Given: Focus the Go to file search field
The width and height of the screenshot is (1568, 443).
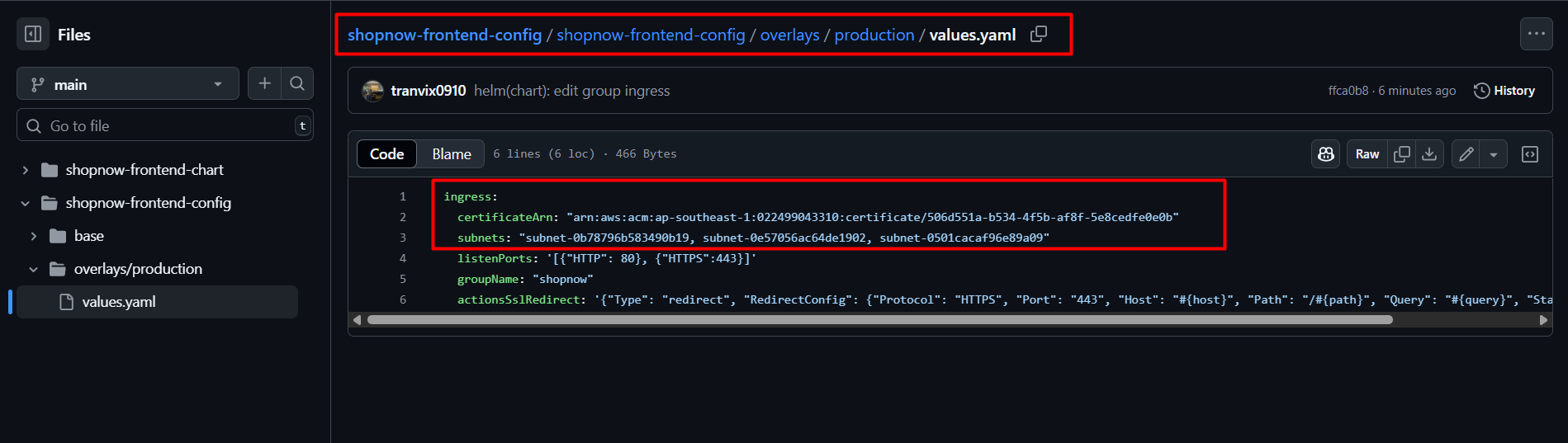Looking at the screenshot, I should click(x=165, y=125).
